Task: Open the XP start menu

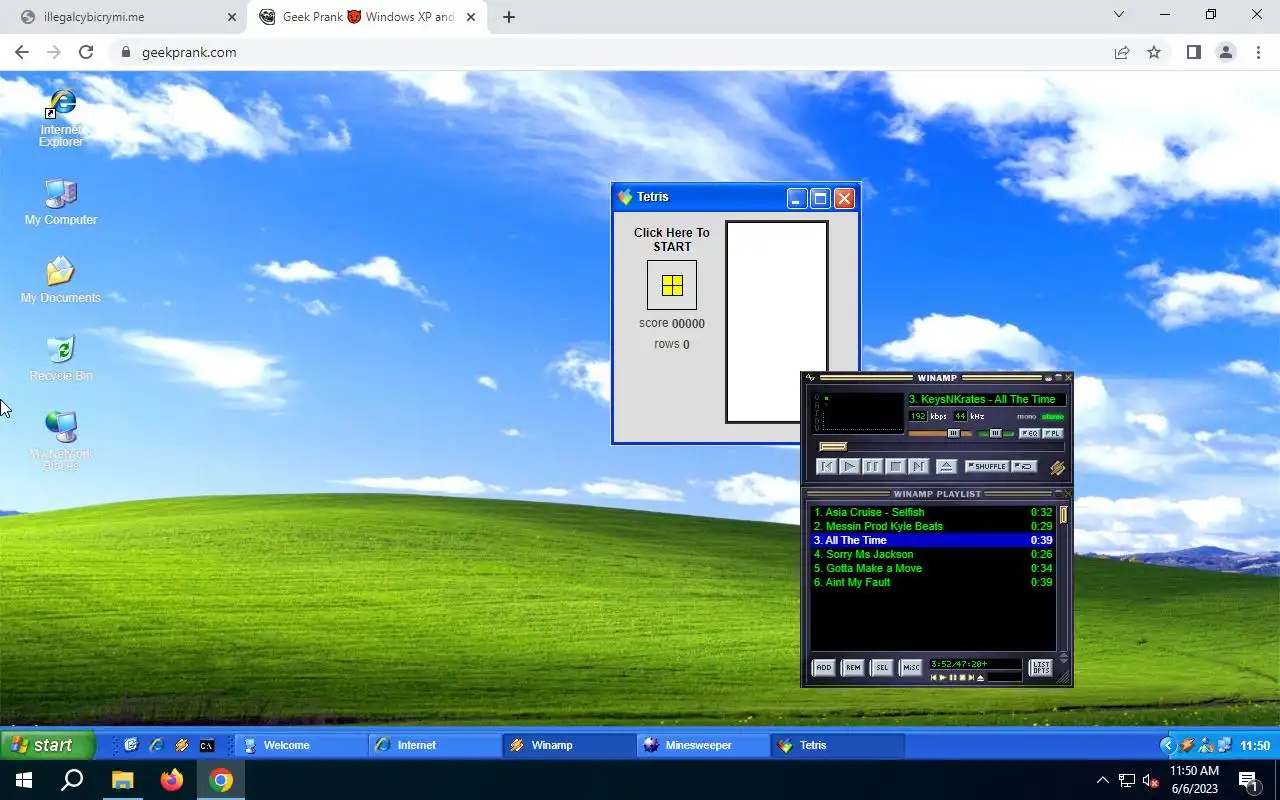Action: pos(48,745)
